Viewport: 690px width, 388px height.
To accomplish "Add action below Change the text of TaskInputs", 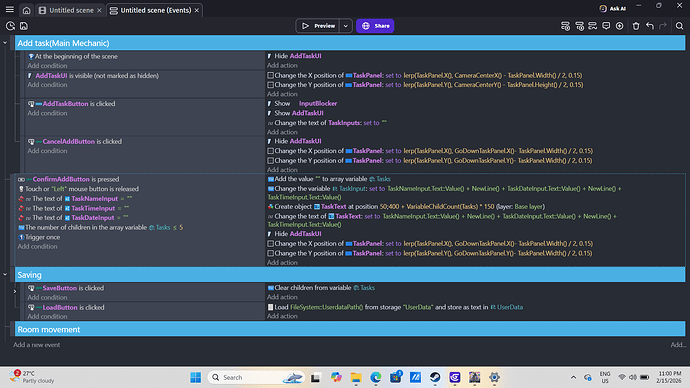I will (x=282, y=132).
